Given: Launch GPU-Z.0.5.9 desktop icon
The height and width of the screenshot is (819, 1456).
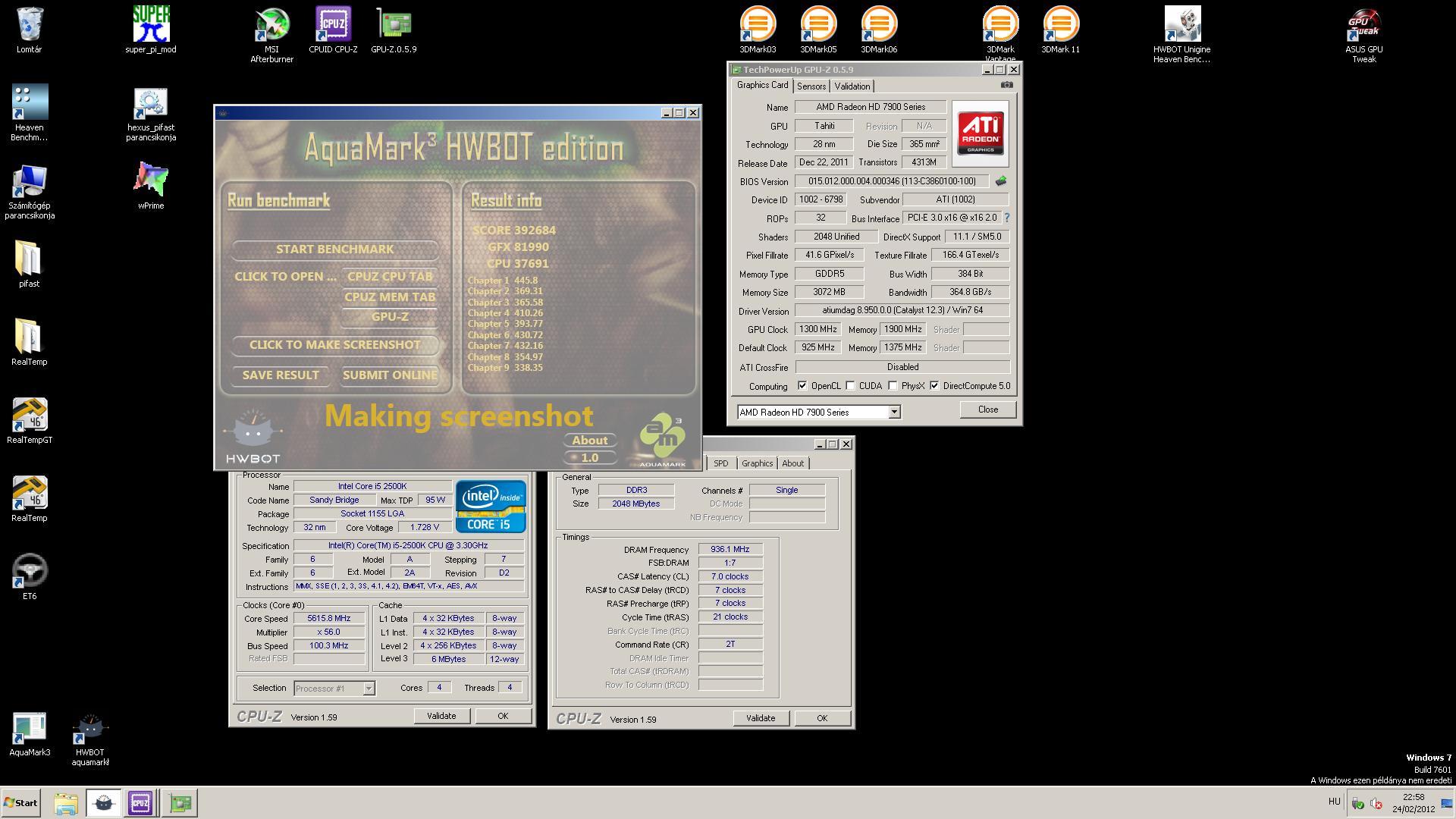Looking at the screenshot, I should tap(394, 30).
